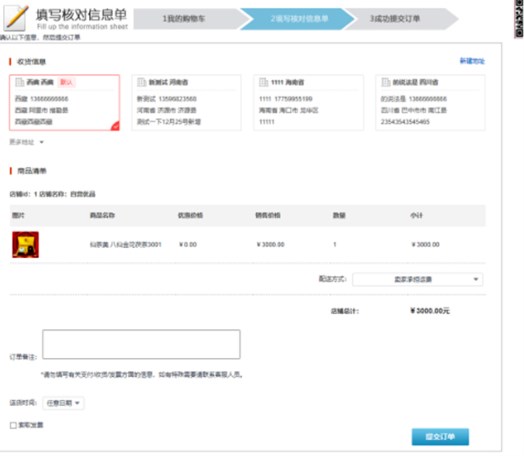The width and height of the screenshot is (524, 456).
Task: Click the 填写核对信息单 page title
Action: pos(82,15)
